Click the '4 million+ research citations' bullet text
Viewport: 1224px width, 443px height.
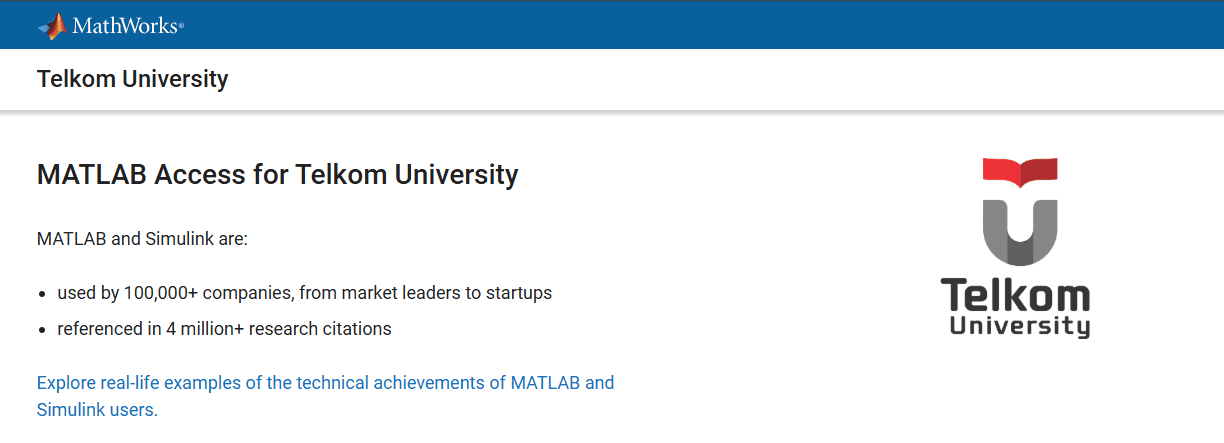point(278,328)
